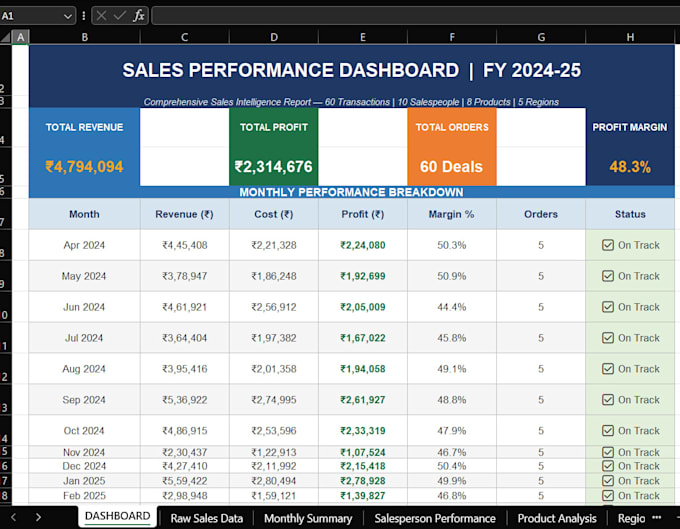The height and width of the screenshot is (529, 680).
Task: Switch to the DASHBOARD sheet tab
Action: (118, 516)
